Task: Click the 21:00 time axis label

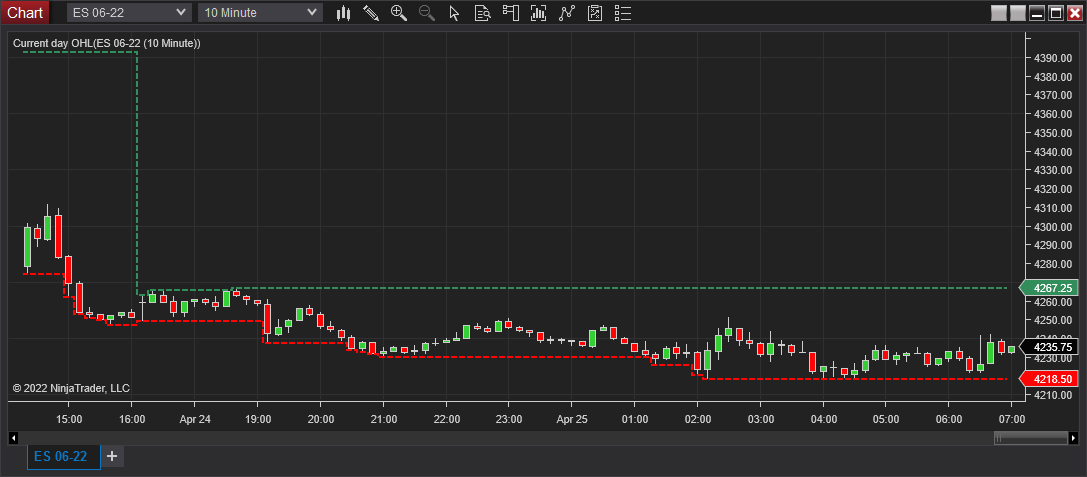Action: click(x=383, y=419)
